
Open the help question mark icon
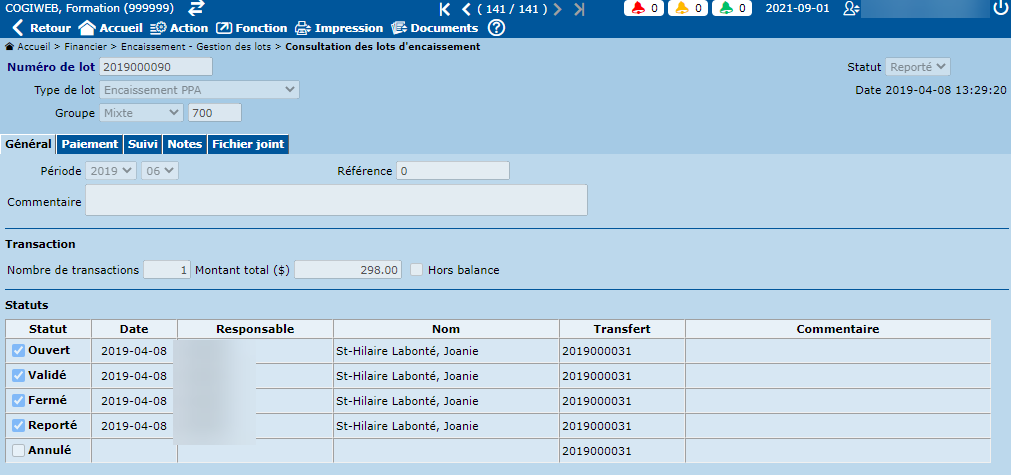(x=496, y=28)
